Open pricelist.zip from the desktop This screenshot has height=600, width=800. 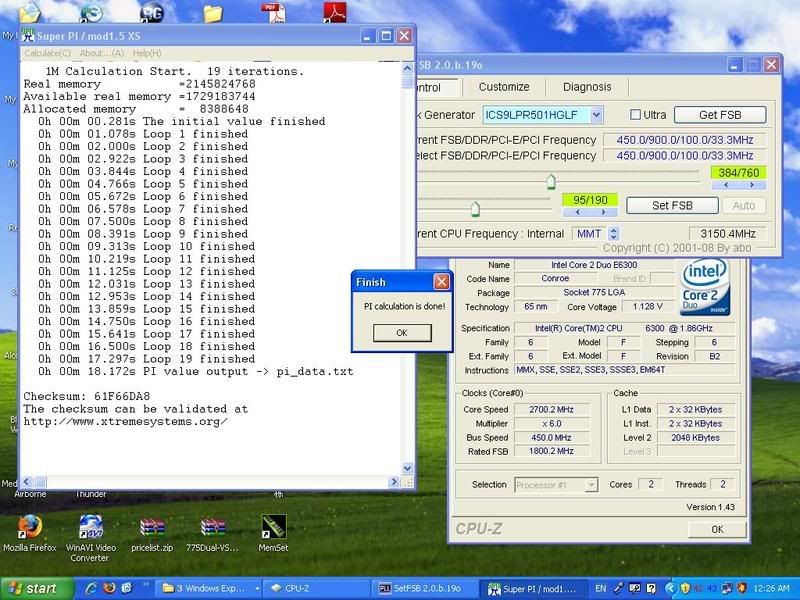(x=150, y=525)
